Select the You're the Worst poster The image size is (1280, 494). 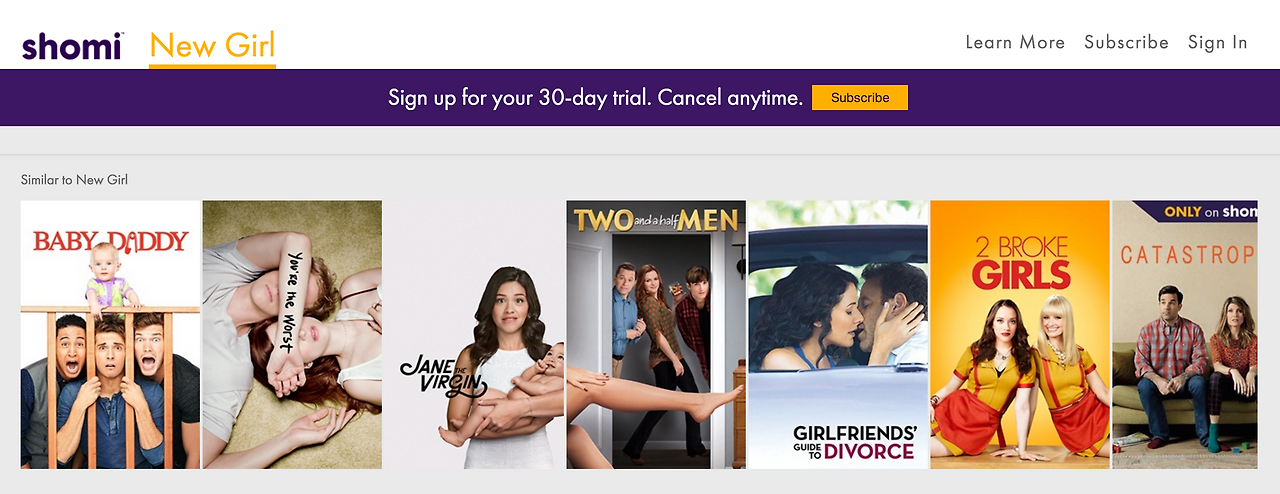(x=292, y=334)
